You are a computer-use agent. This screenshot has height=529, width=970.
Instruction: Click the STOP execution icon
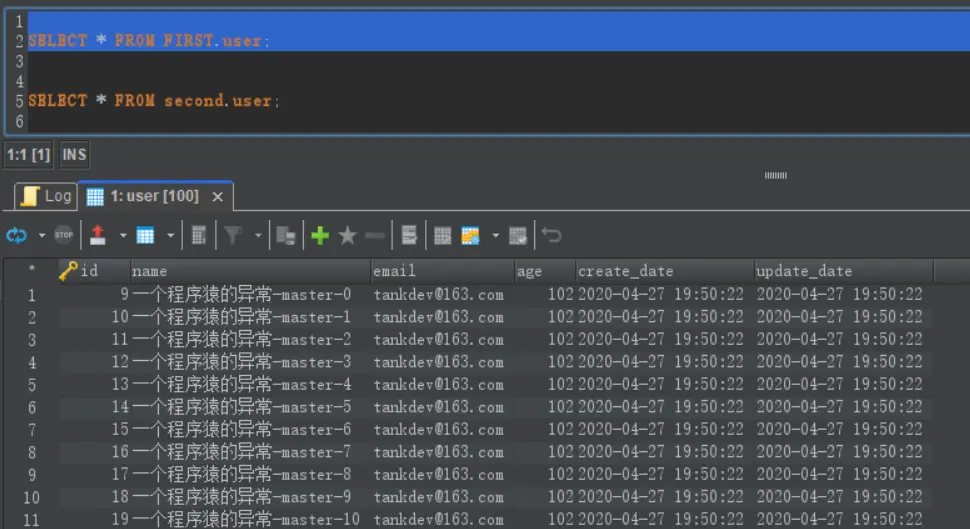(x=64, y=235)
